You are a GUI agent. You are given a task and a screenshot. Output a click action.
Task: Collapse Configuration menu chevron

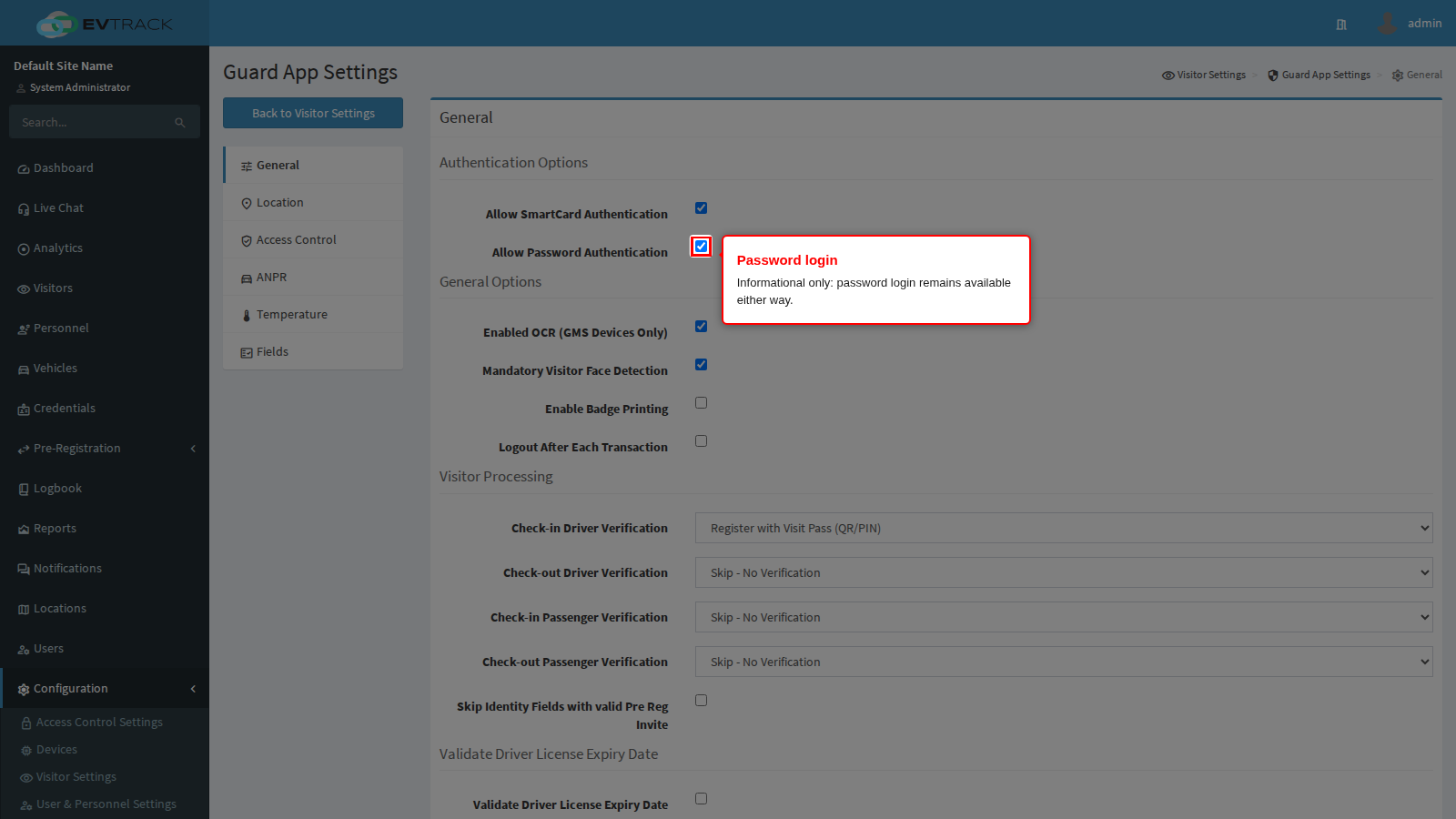click(x=193, y=689)
